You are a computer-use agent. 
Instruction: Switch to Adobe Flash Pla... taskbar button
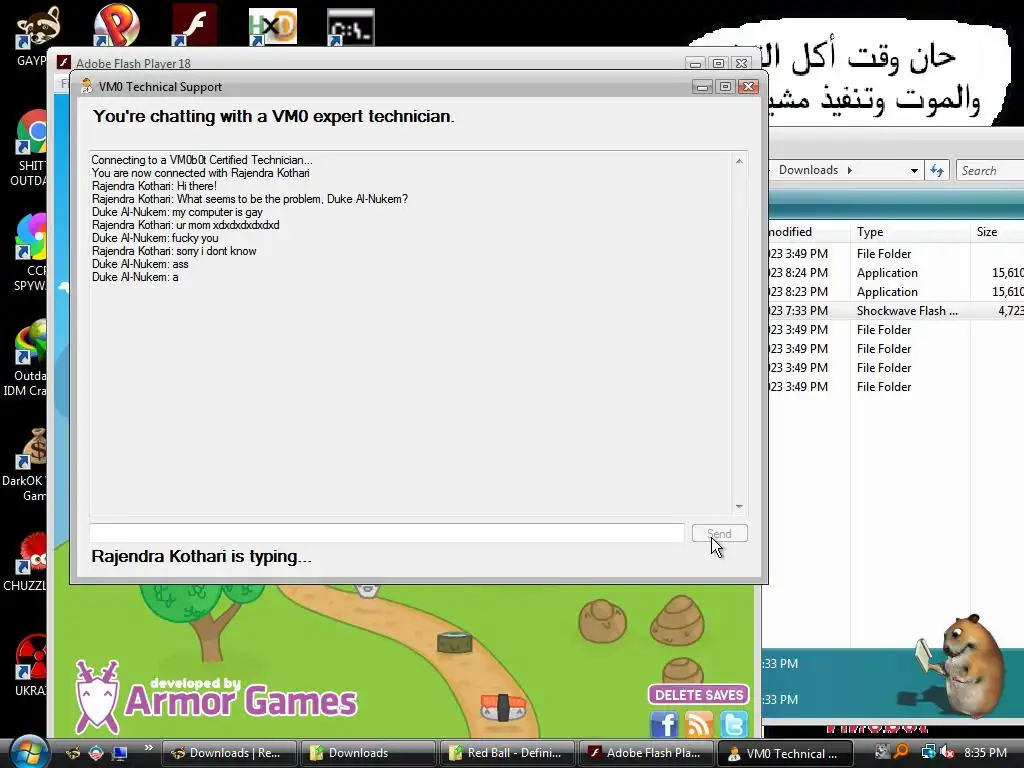tap(646, 753)
